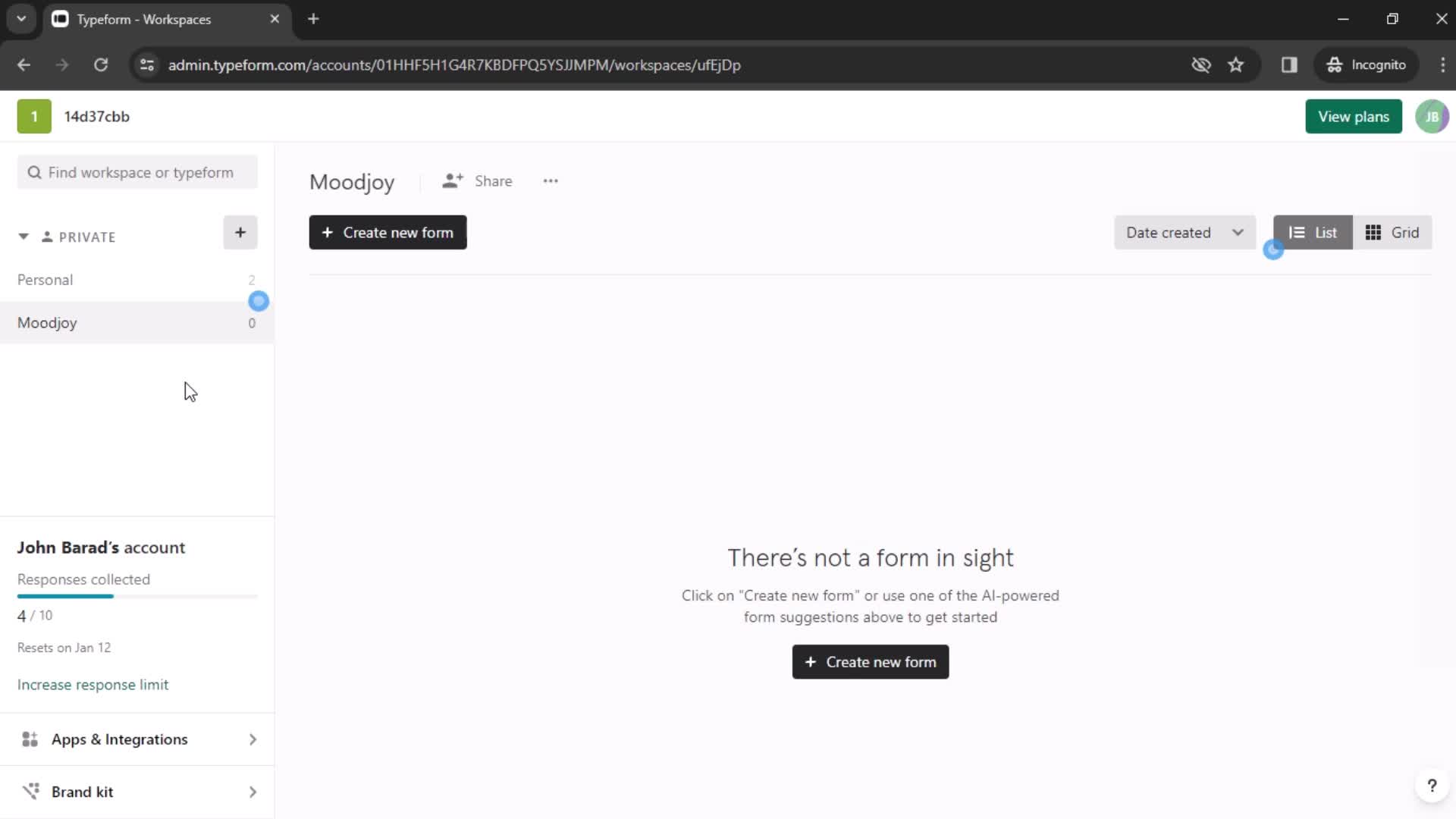Image resolution: width=1456 pixels, height=819 pixels.
Task: Click the response limit progress bar
Action: pyautogui.click(x=136, y=597)
